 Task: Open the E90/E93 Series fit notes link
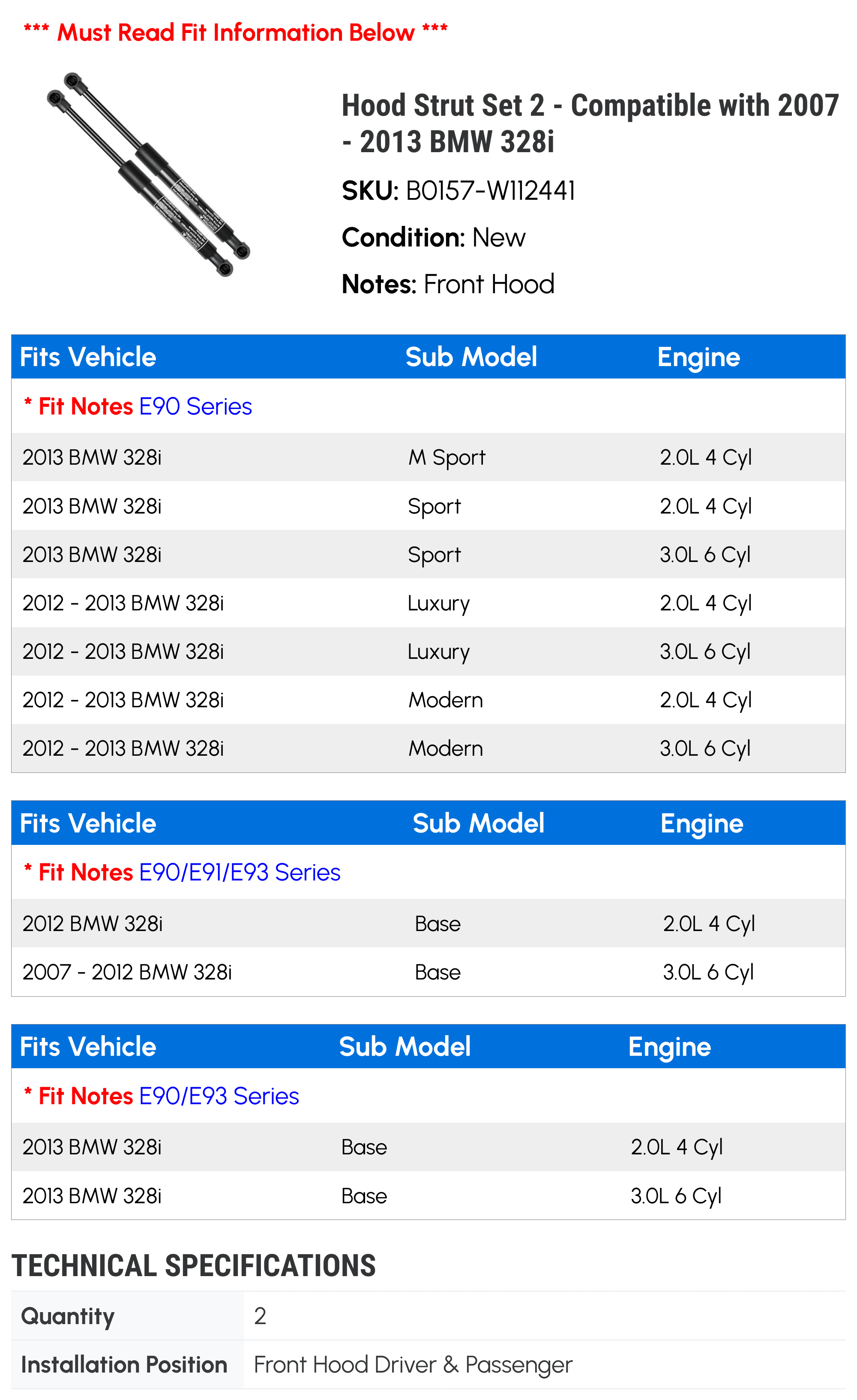point(219,1096)
